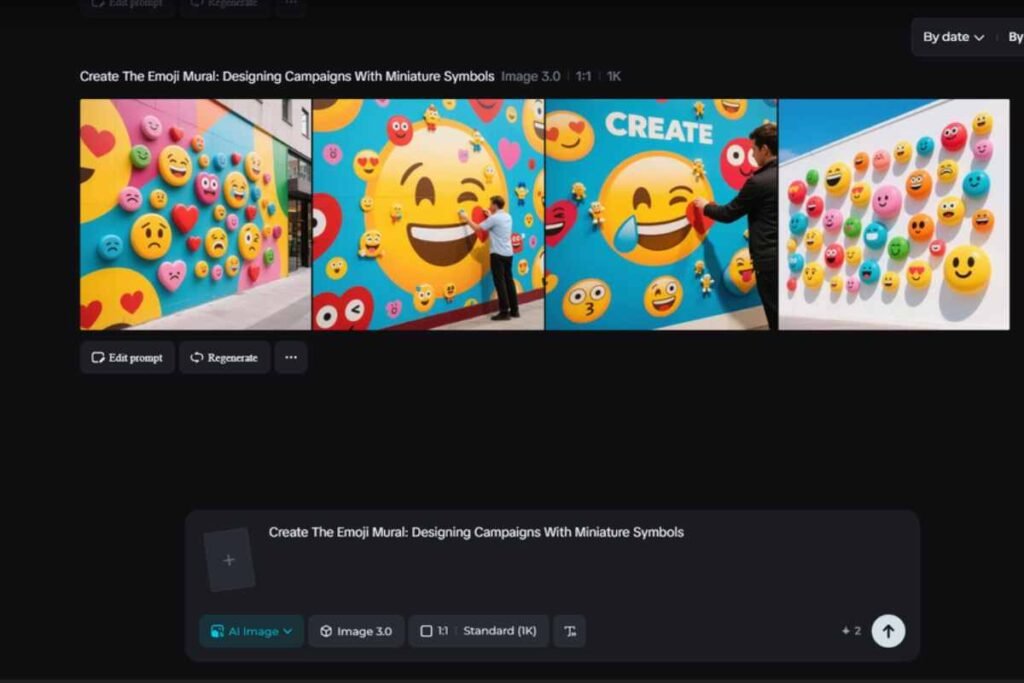Click the credits star icon showing 2
This screenshot has width=1024, height=683.
point(847,631)
